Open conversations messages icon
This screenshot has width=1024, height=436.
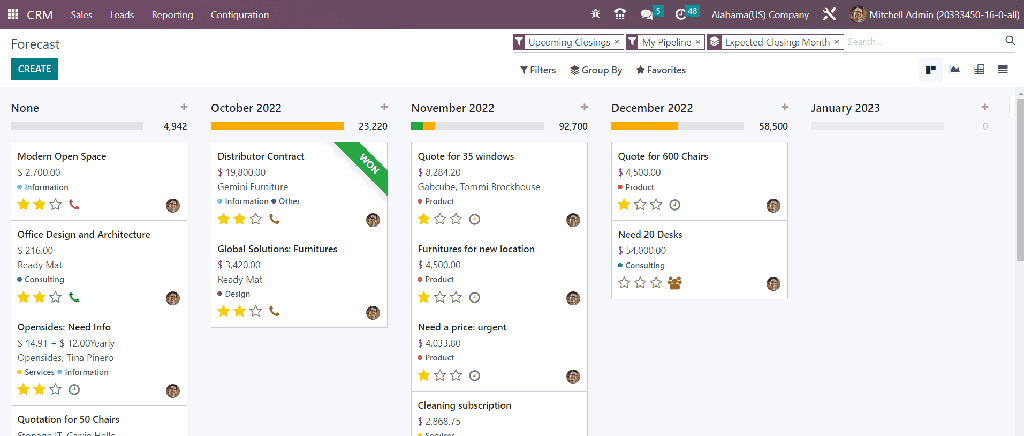647,14
